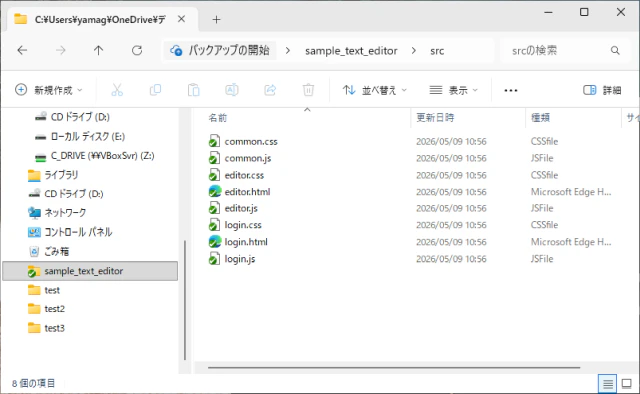Image resolution: width=640 pixels, height=394 pixels.
Task: Open ローカル ディスク (E:) in sidebar
Action: 88,136
